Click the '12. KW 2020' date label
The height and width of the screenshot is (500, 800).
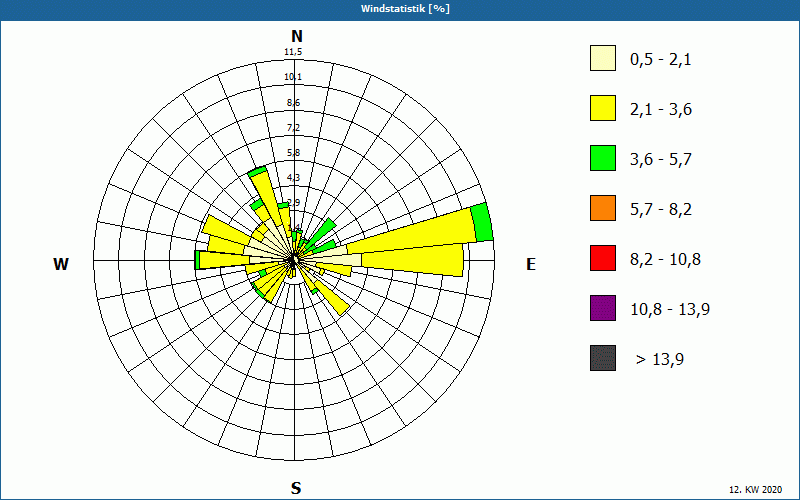point(755,490)
